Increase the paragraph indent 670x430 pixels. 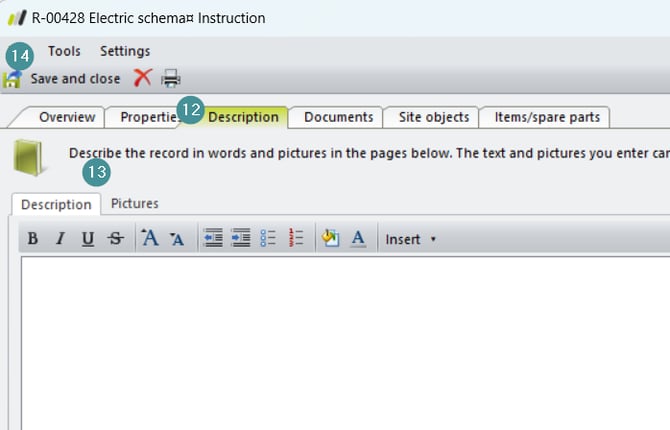240,239
